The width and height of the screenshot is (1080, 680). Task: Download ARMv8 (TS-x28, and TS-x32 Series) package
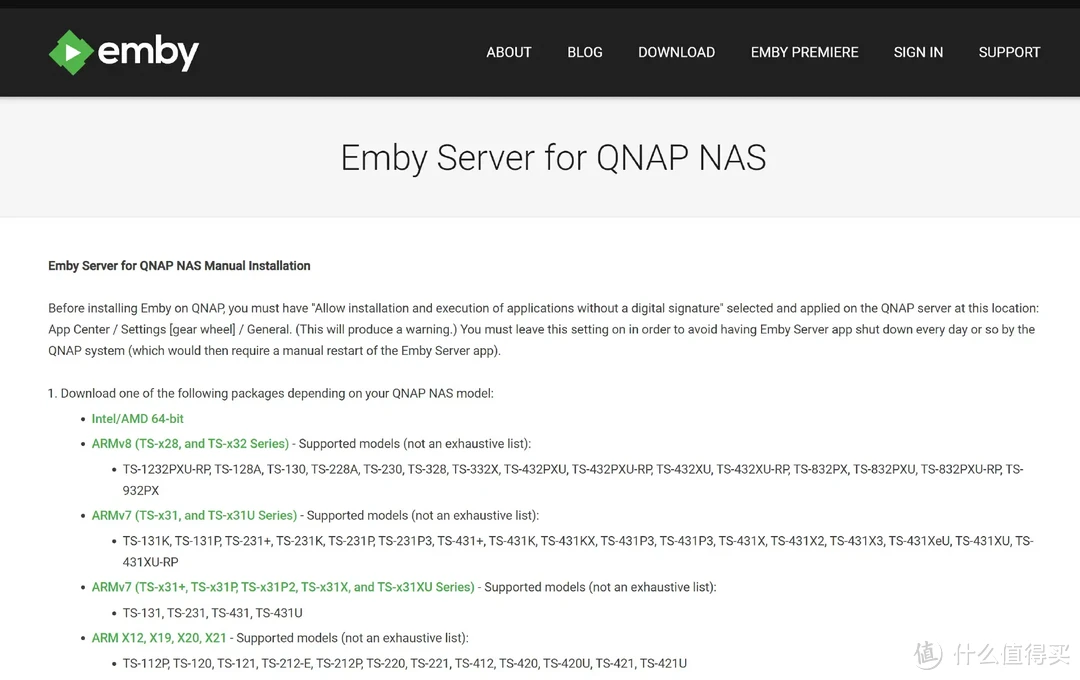coord(190,444)
